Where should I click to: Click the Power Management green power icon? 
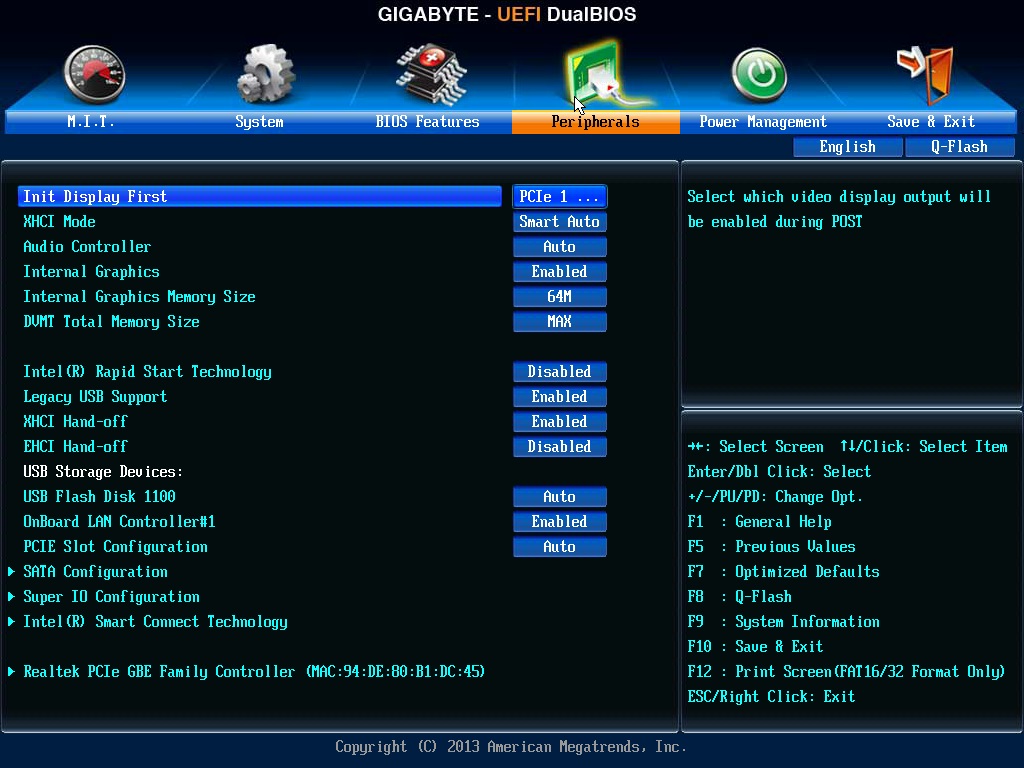pos(759,75)
